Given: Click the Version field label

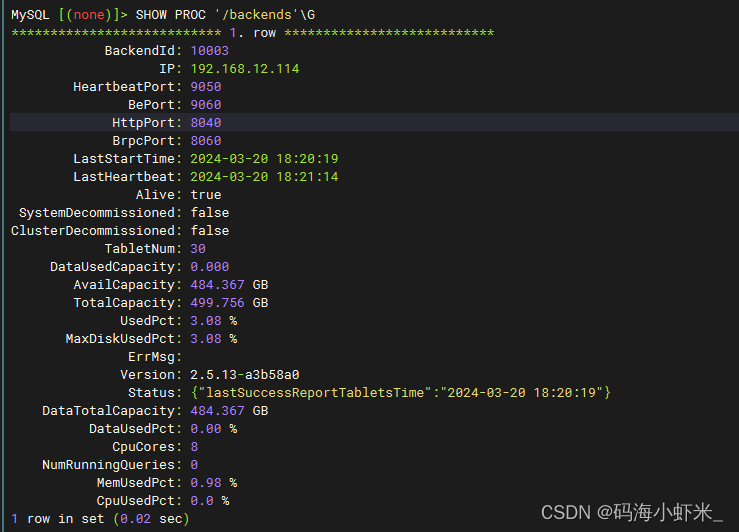Looking at the screenshot, I should pyautogui.click(x=151, y=375).
